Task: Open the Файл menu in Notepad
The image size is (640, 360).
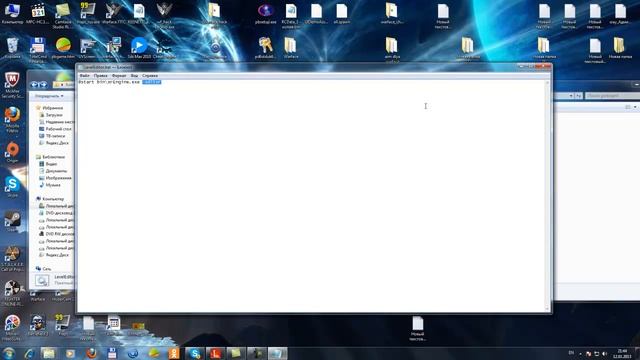Action: [x=84, y=76]
